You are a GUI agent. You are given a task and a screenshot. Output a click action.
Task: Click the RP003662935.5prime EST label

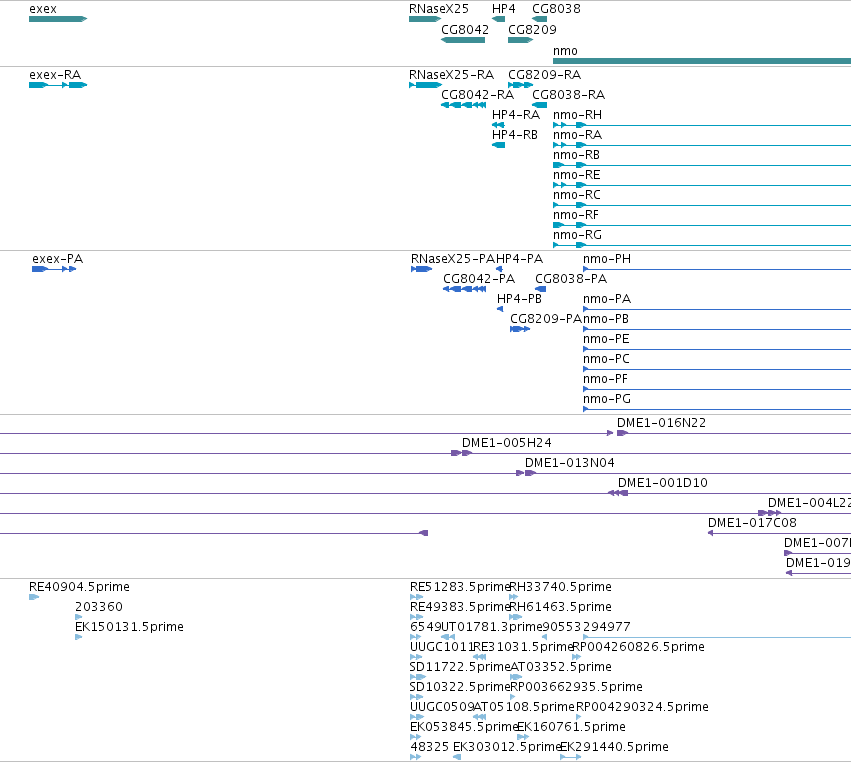click(577, 687)
